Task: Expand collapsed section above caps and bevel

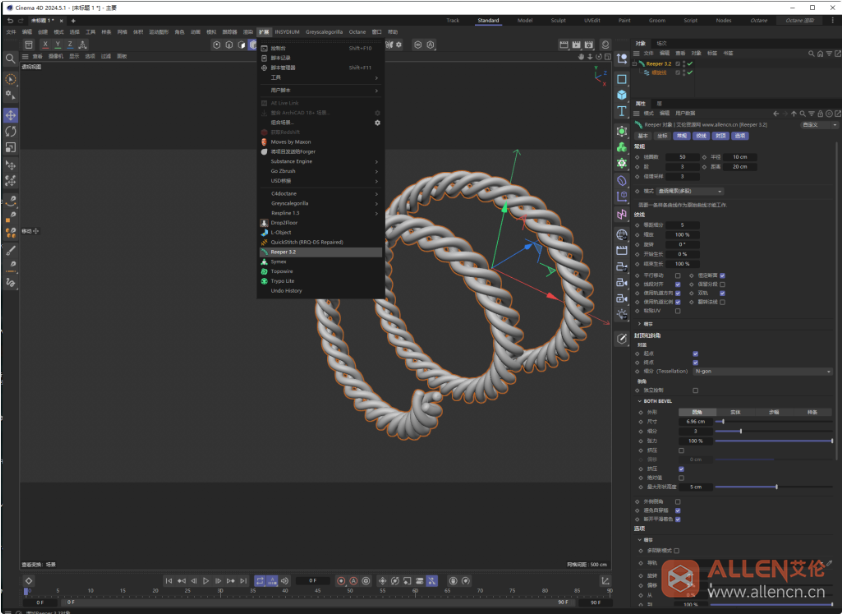Action: click(640, 324)
